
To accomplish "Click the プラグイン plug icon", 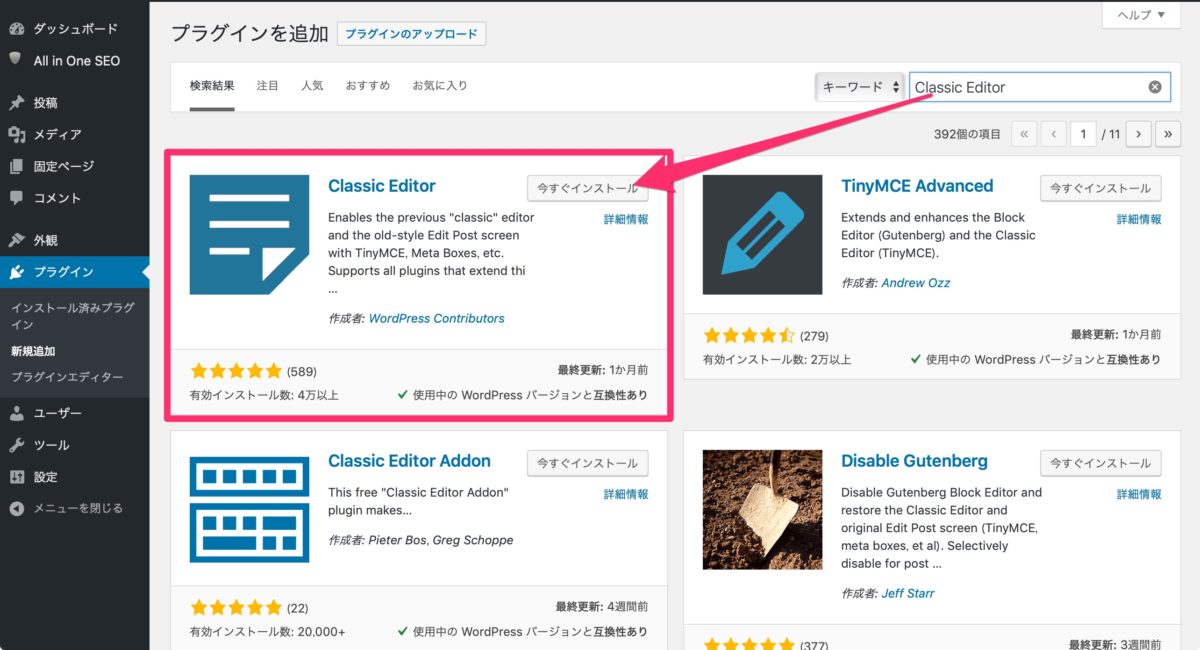I will 16,272.
